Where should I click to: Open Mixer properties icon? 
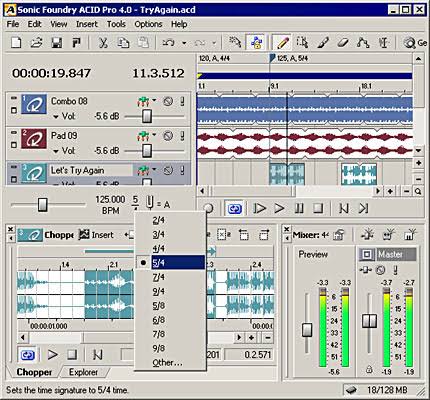(339, 235)
